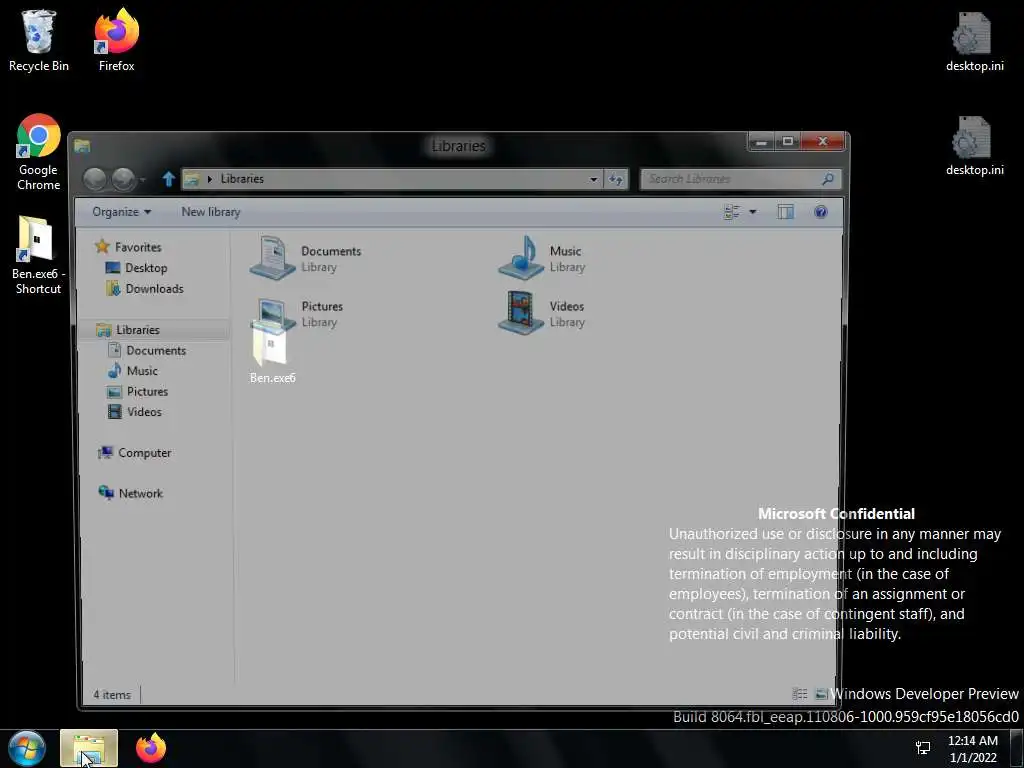This screenshot has width=1024, height=768.
Task: Click the Show desktop strip on taskbar
Action: tap(1016, 748)
